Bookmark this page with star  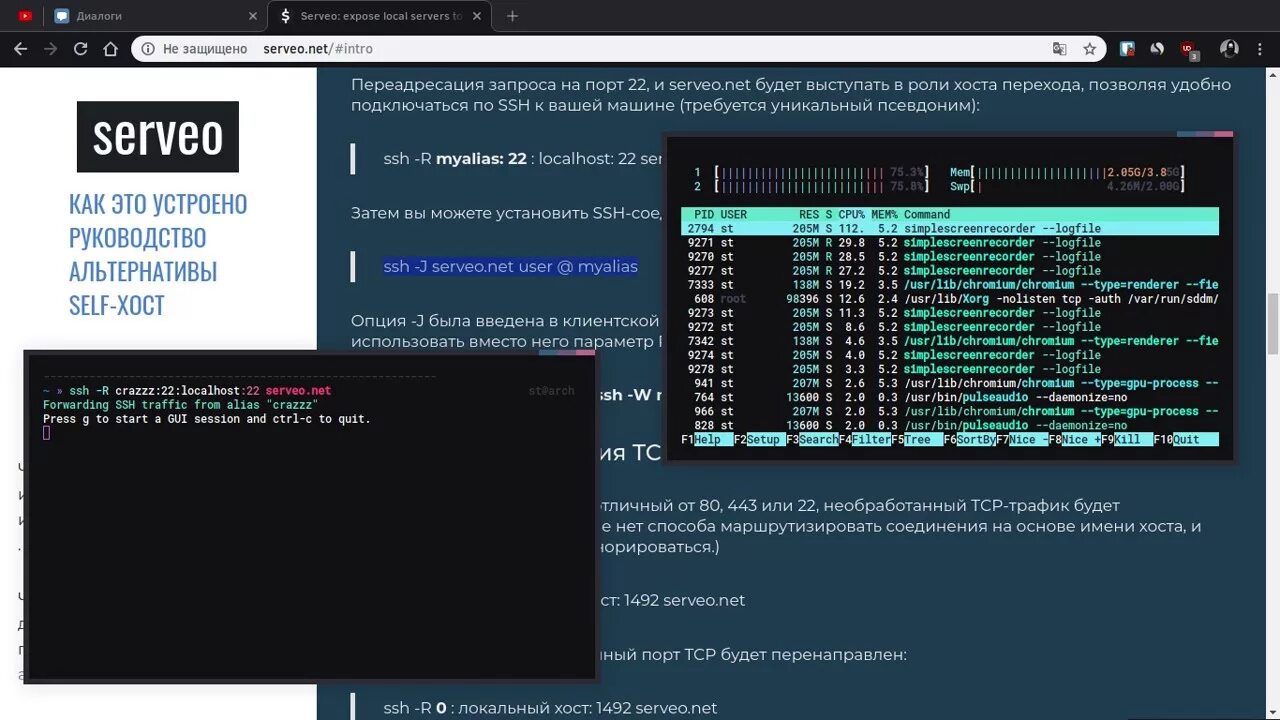(1090, 48)
